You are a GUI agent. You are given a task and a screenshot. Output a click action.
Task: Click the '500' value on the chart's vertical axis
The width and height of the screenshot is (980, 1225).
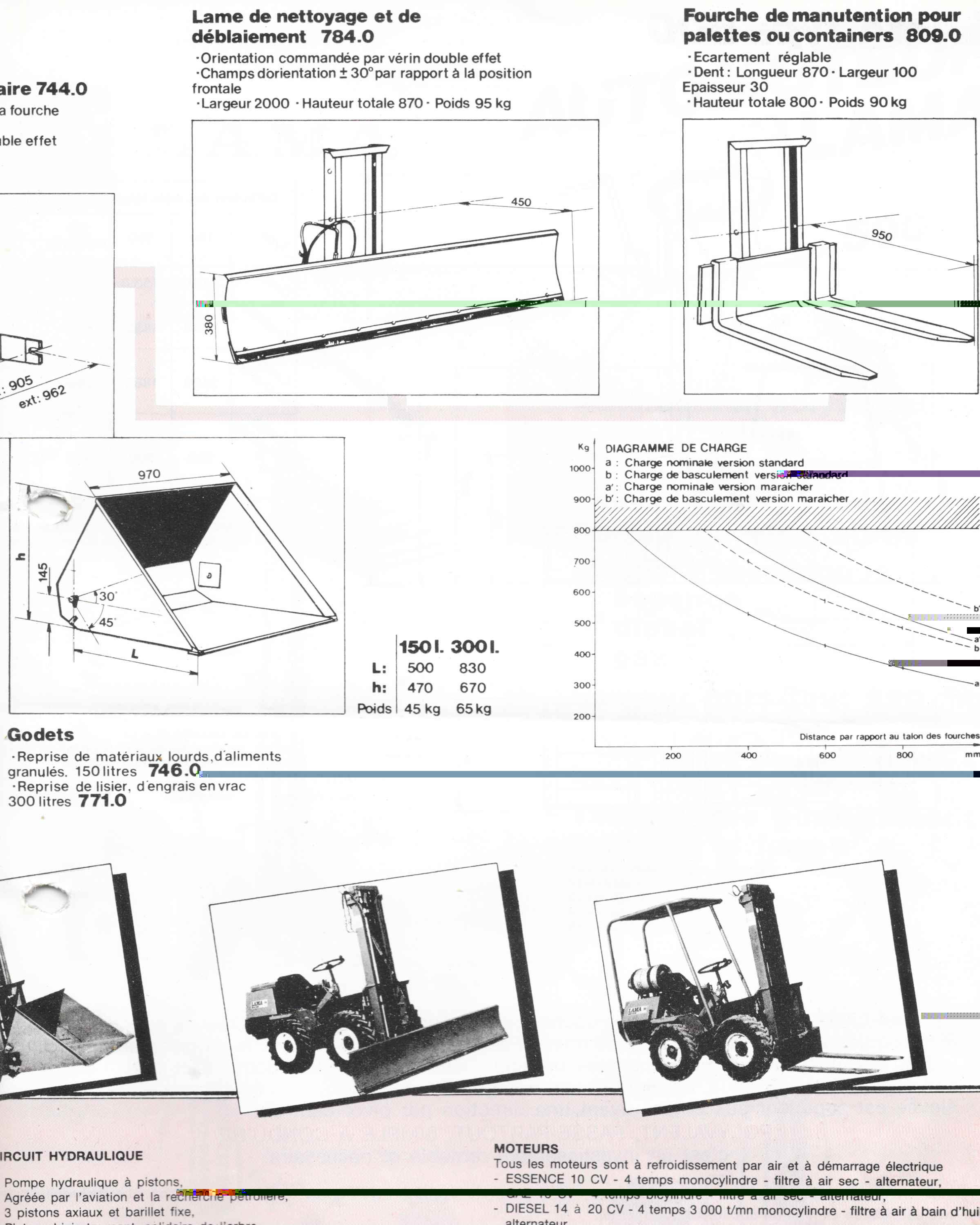point(582,623)
